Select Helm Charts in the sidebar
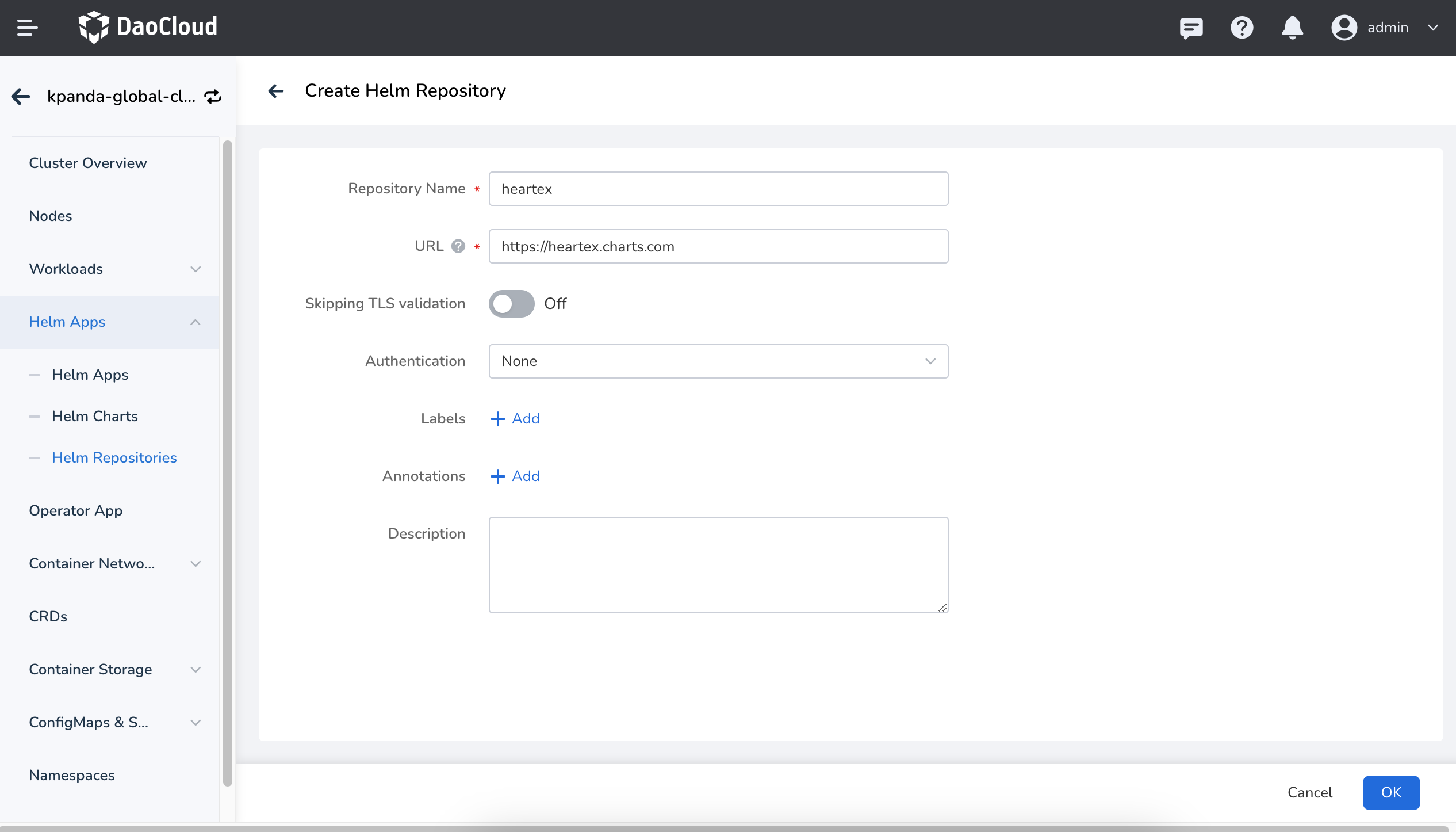1456x832 pixels. (x=95, y=416)
